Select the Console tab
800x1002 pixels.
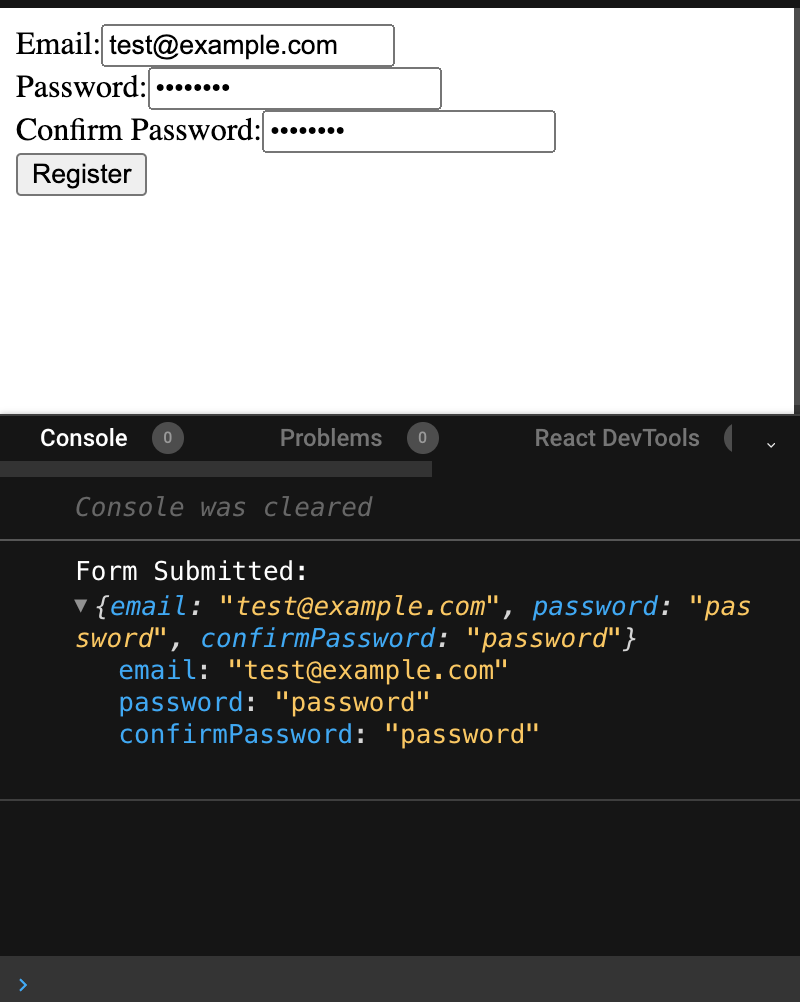tap(84, 438)
